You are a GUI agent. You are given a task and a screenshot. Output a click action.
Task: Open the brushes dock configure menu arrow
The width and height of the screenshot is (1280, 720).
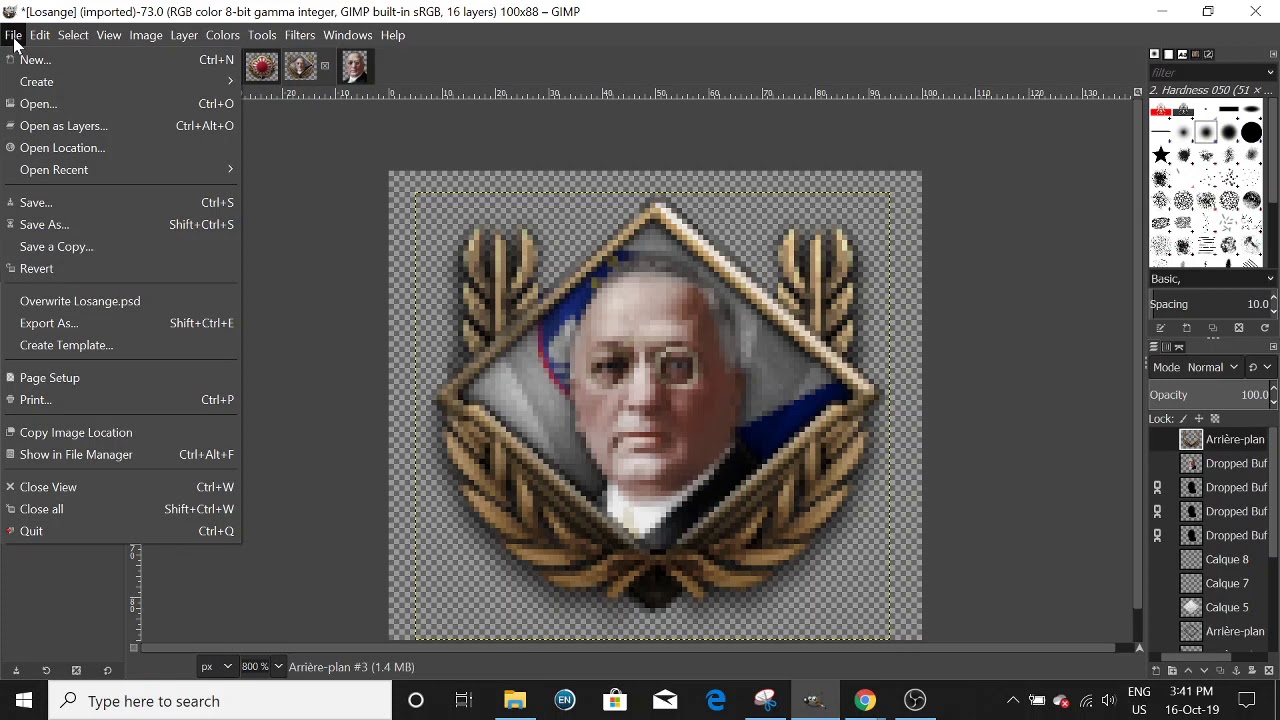click(1273, 54)
